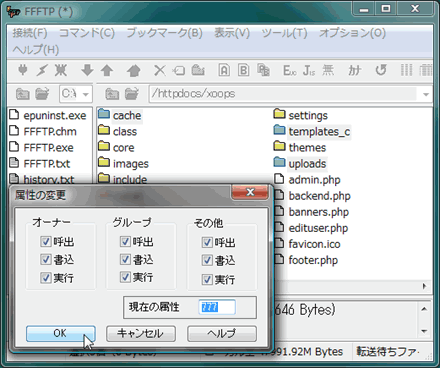Click log pane scroll down arrow

[424, 331]
